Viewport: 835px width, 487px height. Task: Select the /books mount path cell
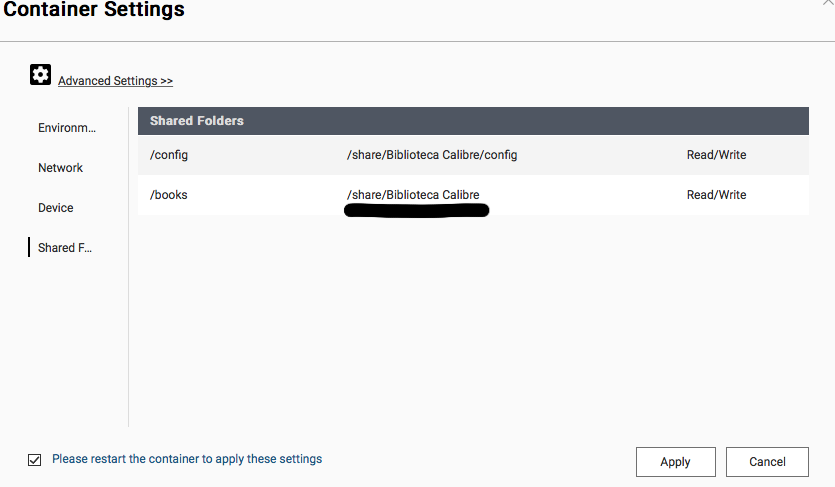(x=169, y=195)
